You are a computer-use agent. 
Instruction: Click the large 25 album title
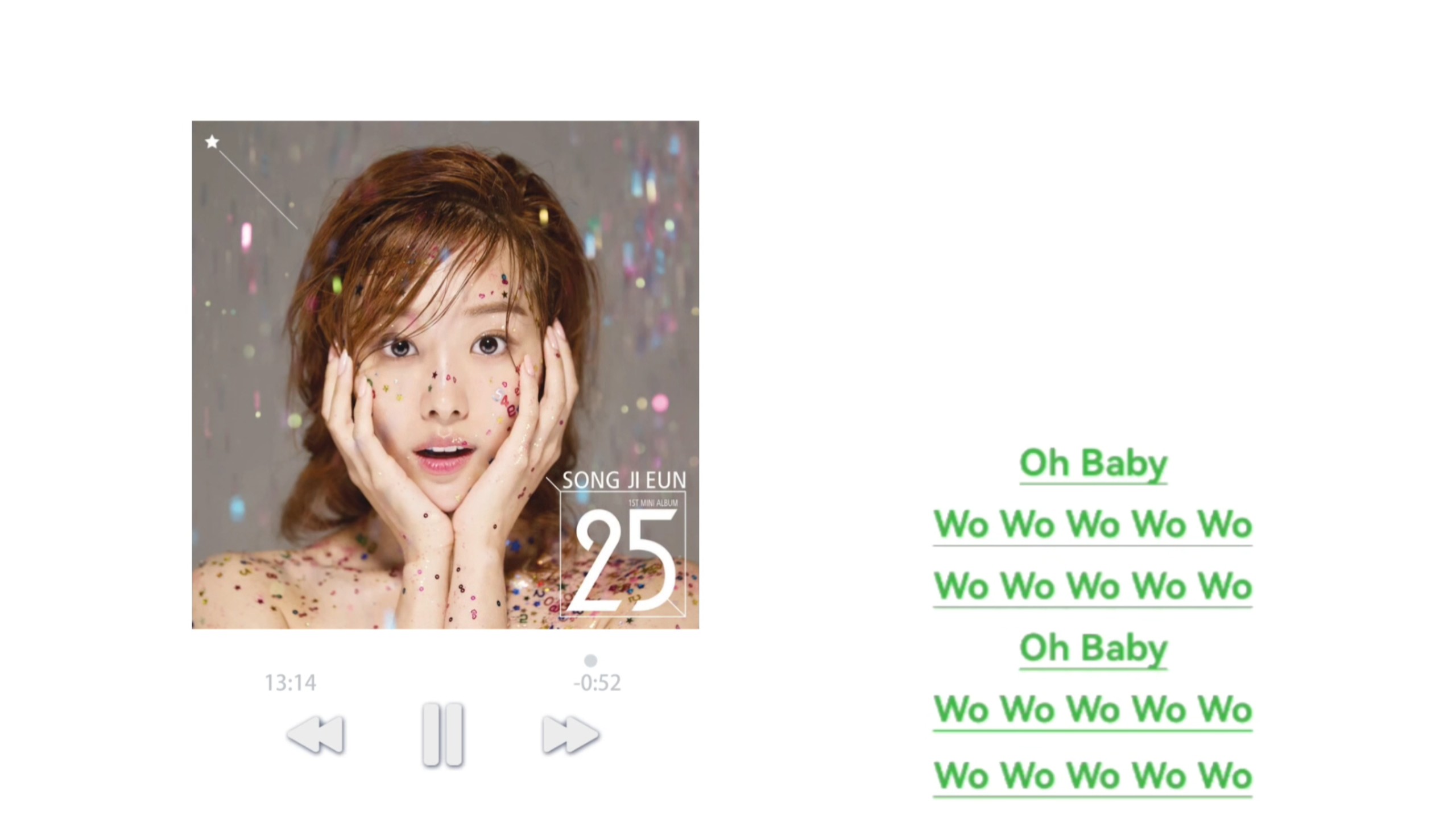[626, 560]
